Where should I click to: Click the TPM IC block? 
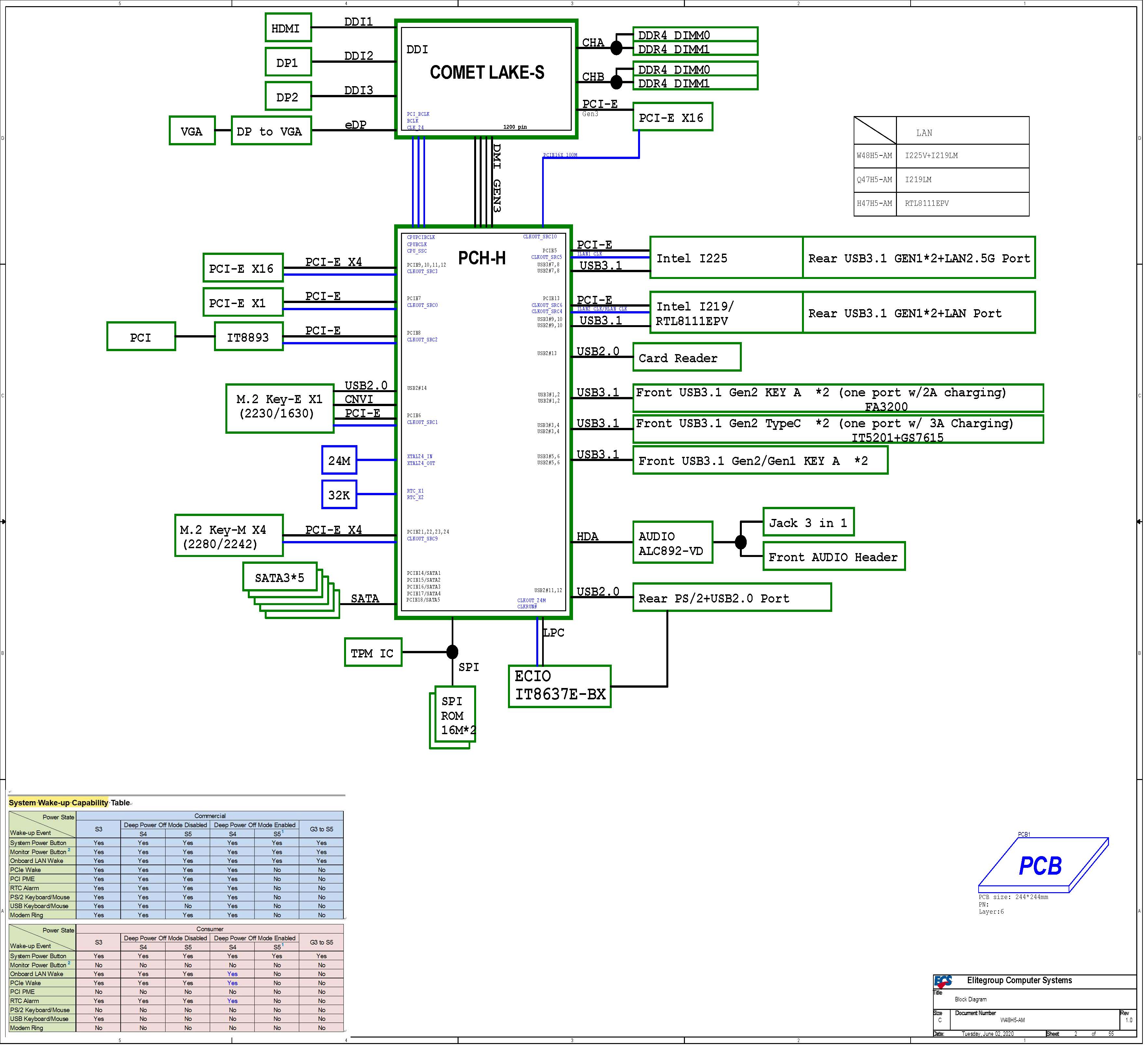click(x=373, y=653)
